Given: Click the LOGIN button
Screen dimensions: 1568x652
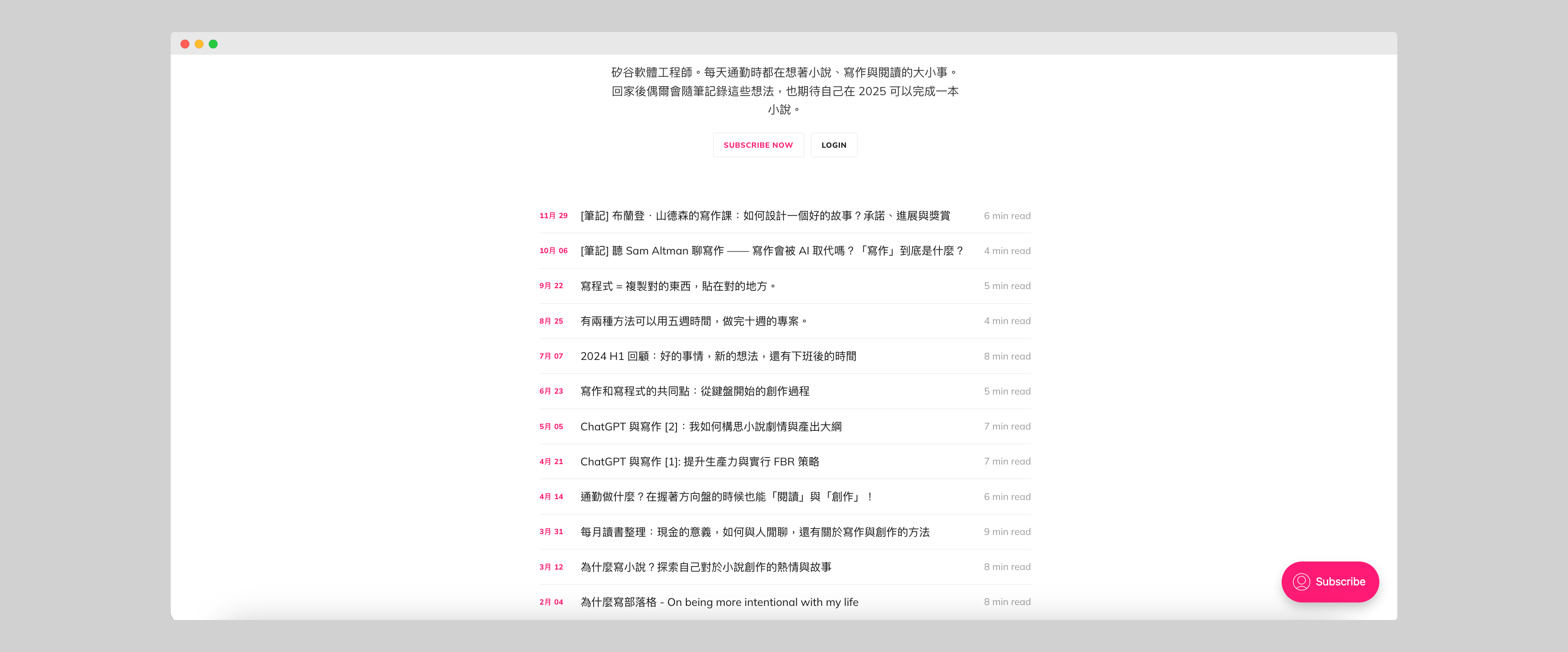Looking at the screenshot, I should 834,145.
